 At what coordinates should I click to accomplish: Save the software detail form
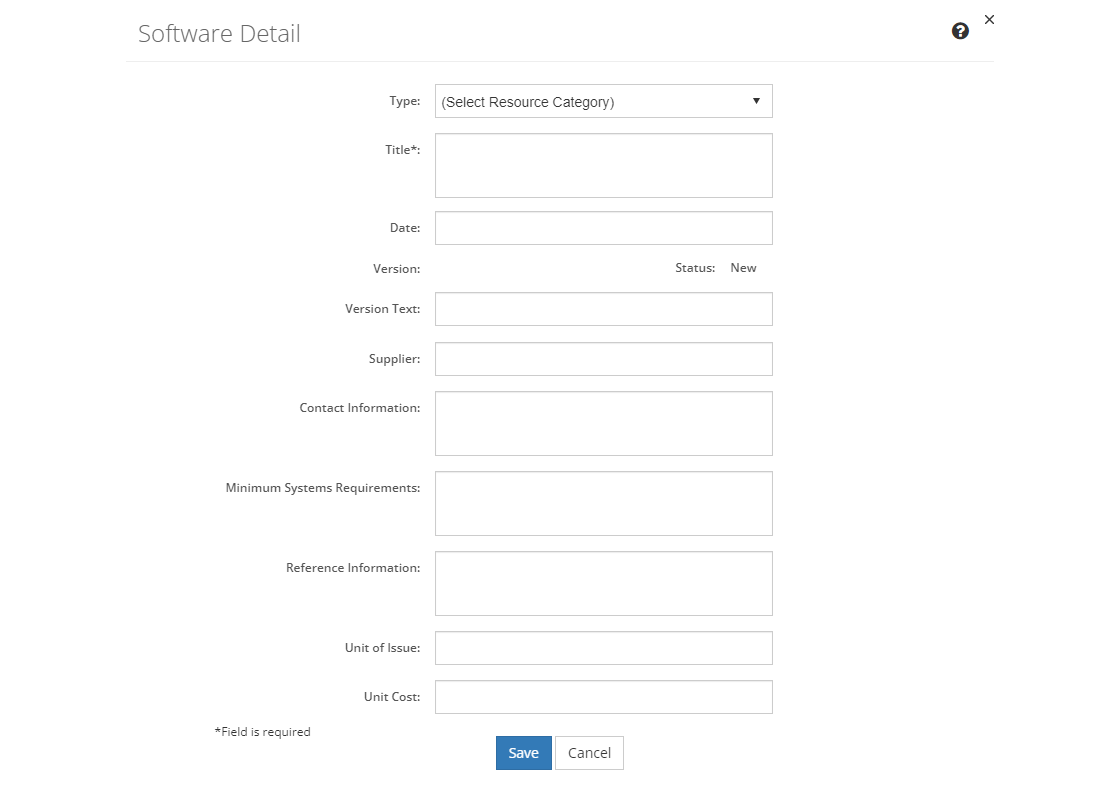coord(524,753)
